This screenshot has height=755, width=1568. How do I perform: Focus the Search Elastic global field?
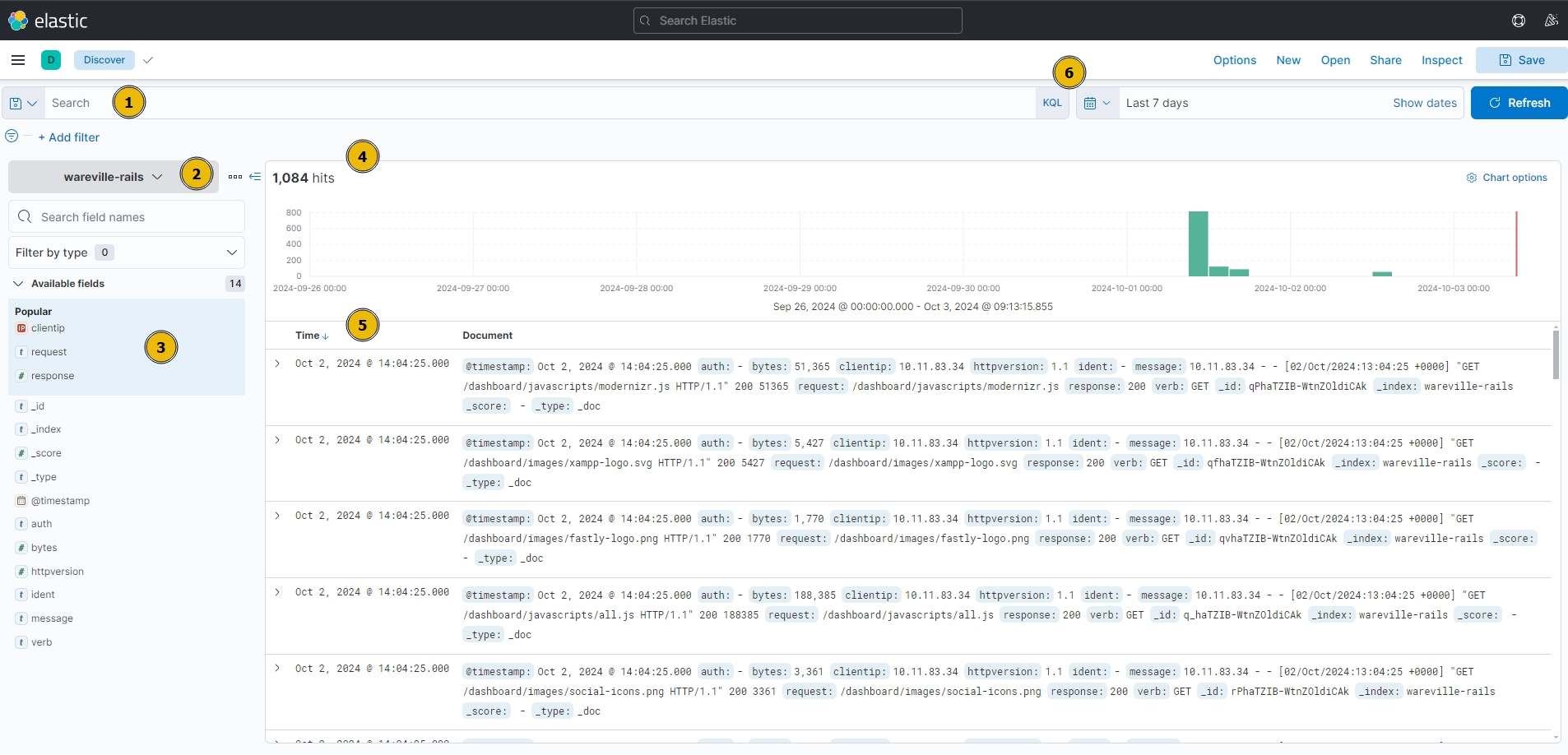tap(798, 21)
